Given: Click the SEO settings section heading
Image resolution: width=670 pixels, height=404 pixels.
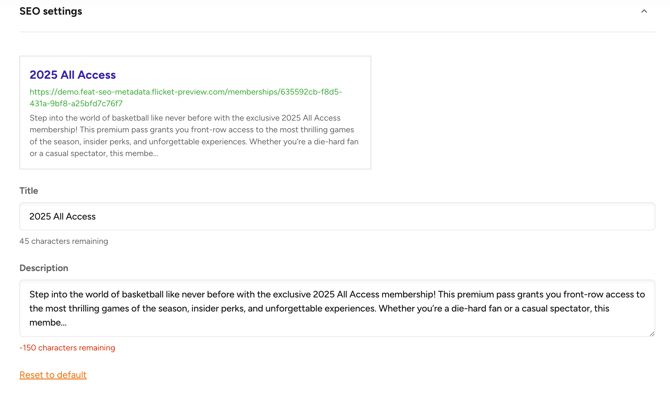Looking at the screenshot, I should pos(50,11).
